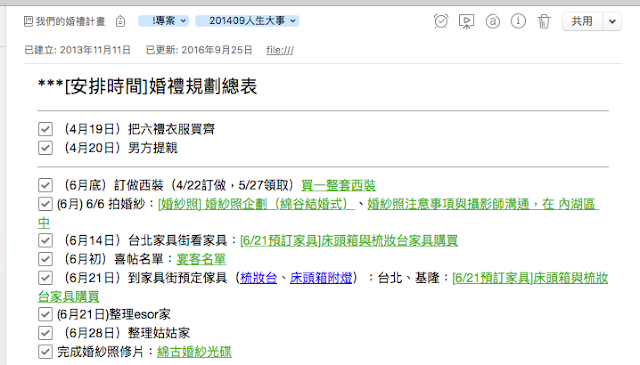Uncheck (4月19日) 把六禮衣服買齊 checkbox
This screenshot has width=640, height=365.
pos(45,129)
